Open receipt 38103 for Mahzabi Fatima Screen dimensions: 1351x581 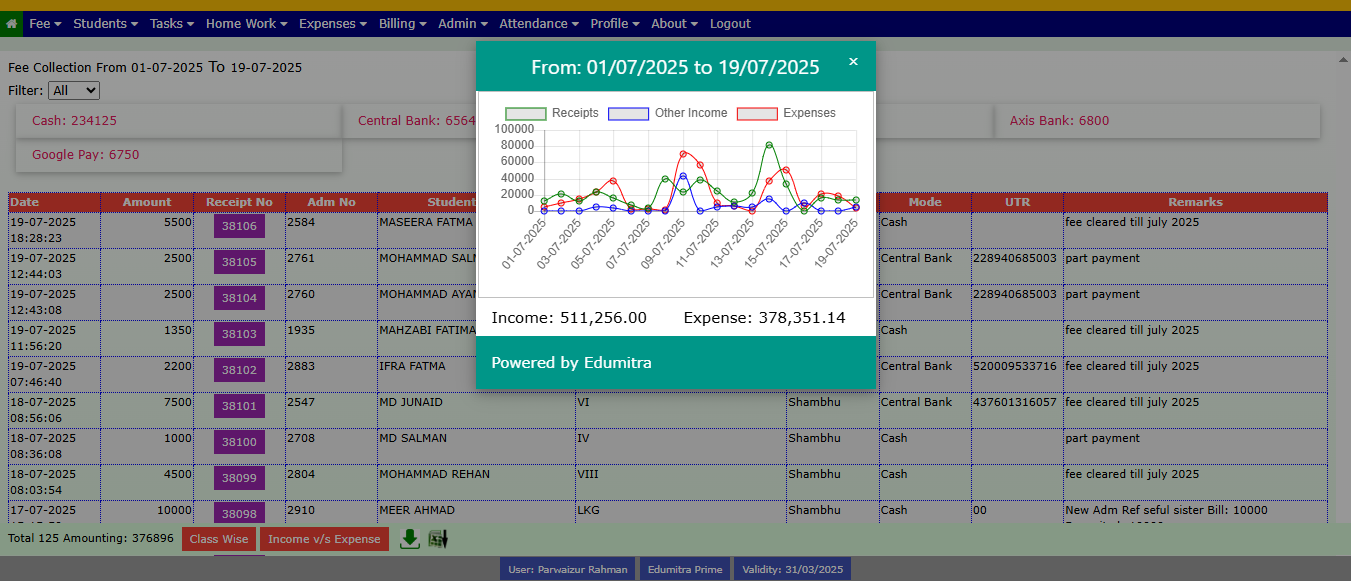pos(239,334)
